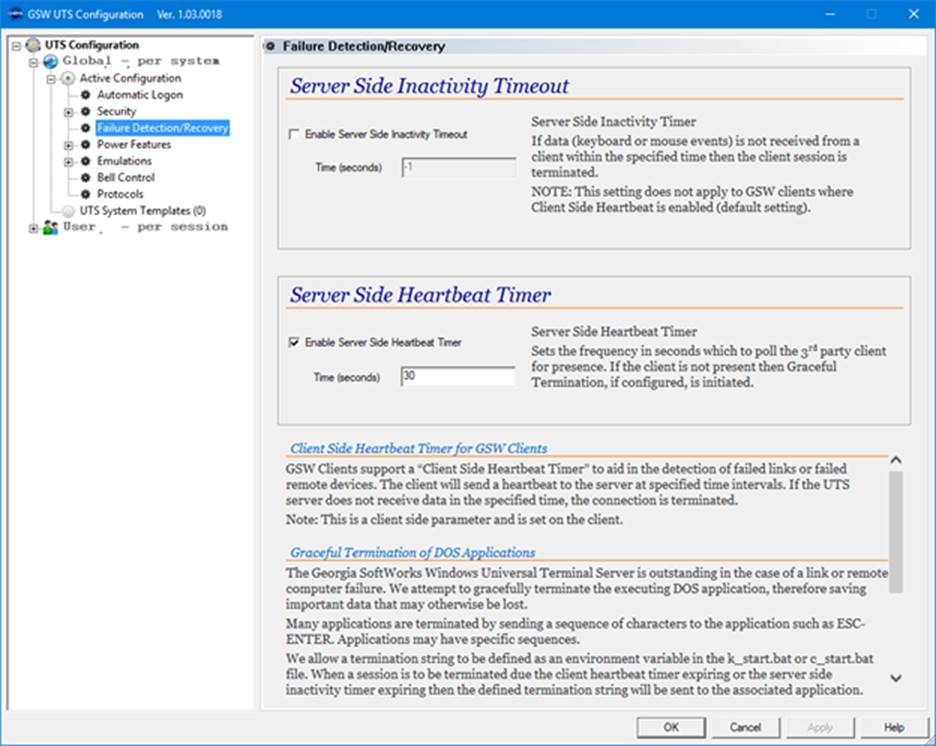Image resolution: width=936 pixels, height=746 pixels.
Task: Select the Global - per system label
Action: pyautogui.click(x=141, y=61)
